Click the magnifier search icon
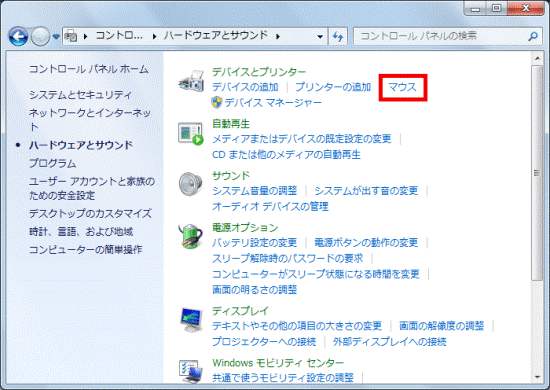 (x=533, y=36)
